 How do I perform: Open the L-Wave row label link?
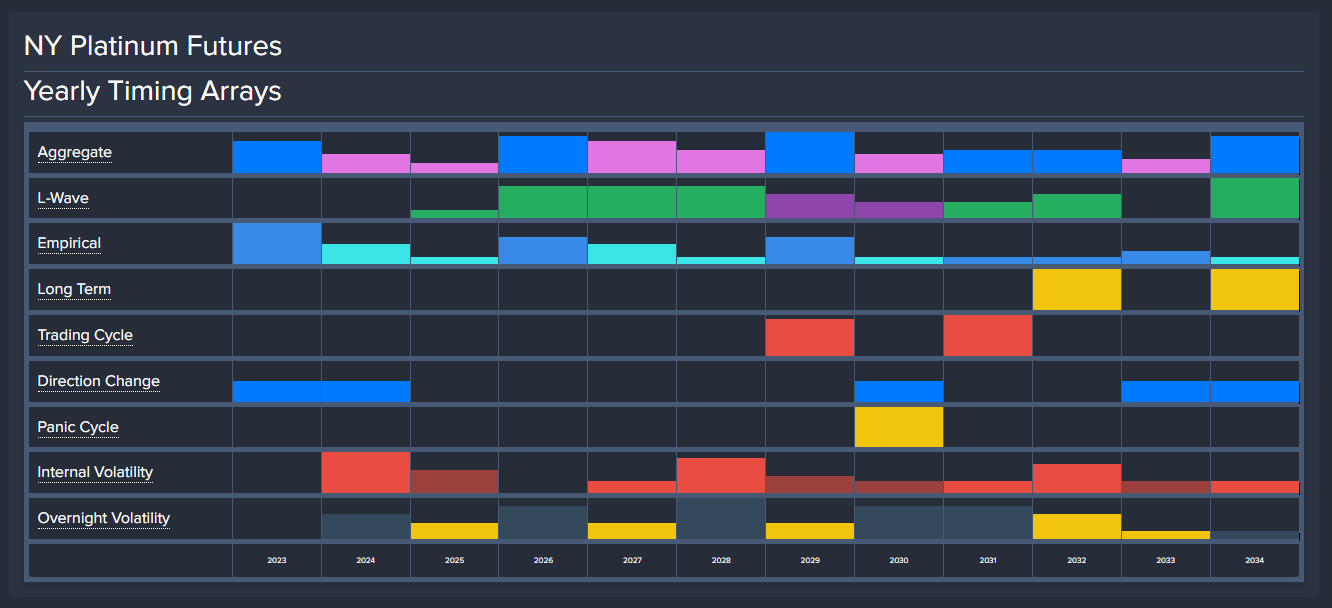click(63, 198)
